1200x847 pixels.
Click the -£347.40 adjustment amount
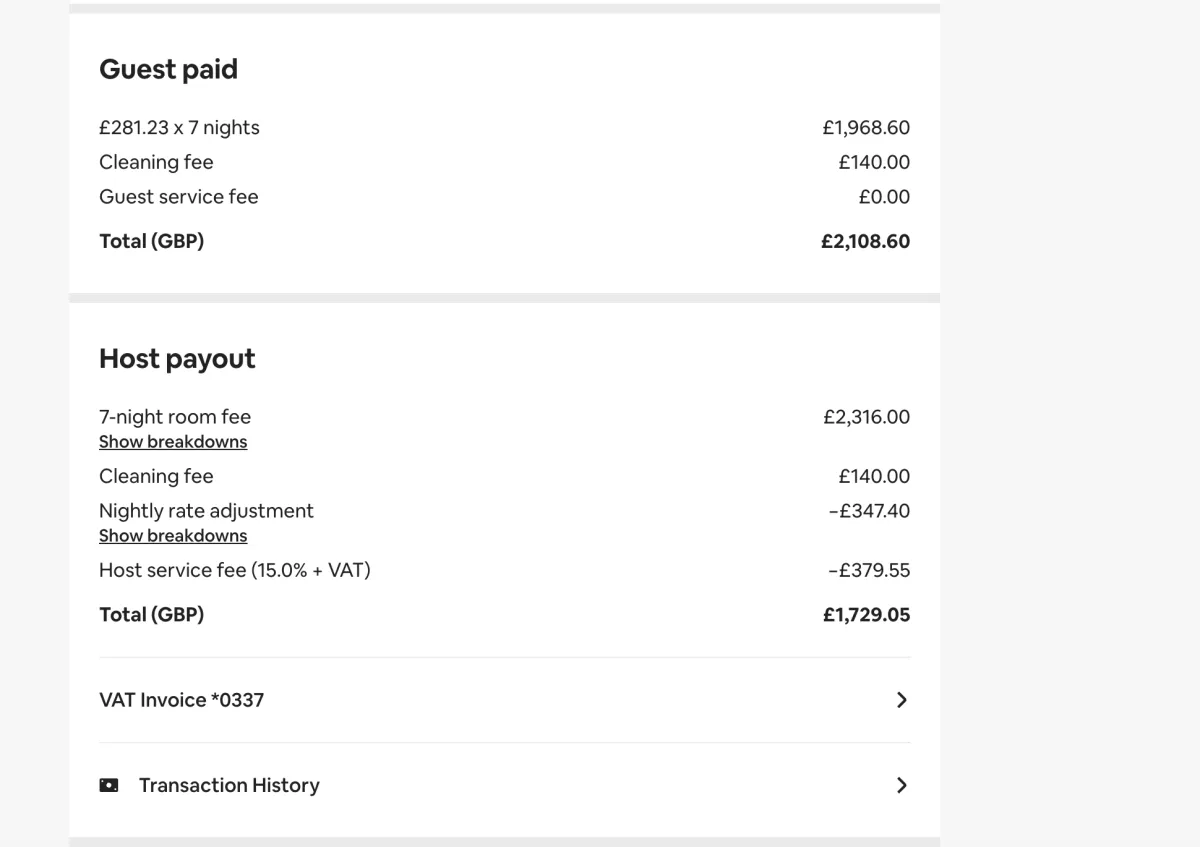(x=869, y=511)
